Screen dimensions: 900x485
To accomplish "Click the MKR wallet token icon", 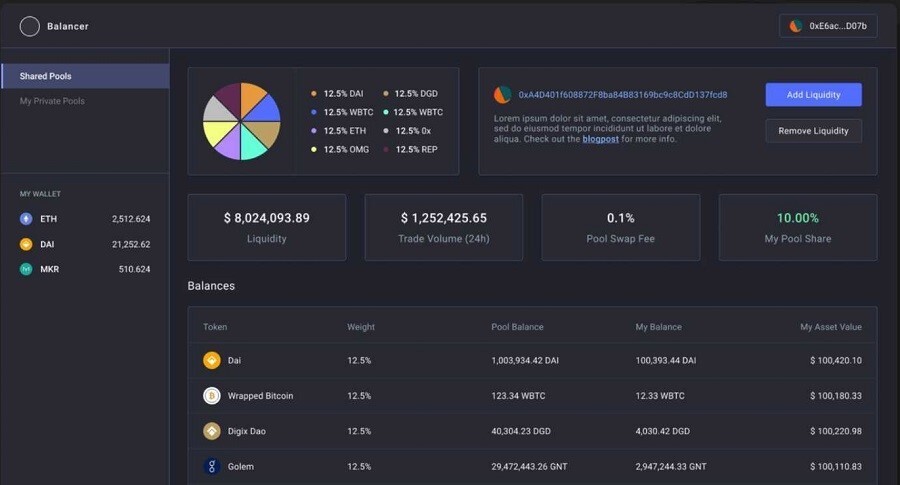I will (26, 269).
